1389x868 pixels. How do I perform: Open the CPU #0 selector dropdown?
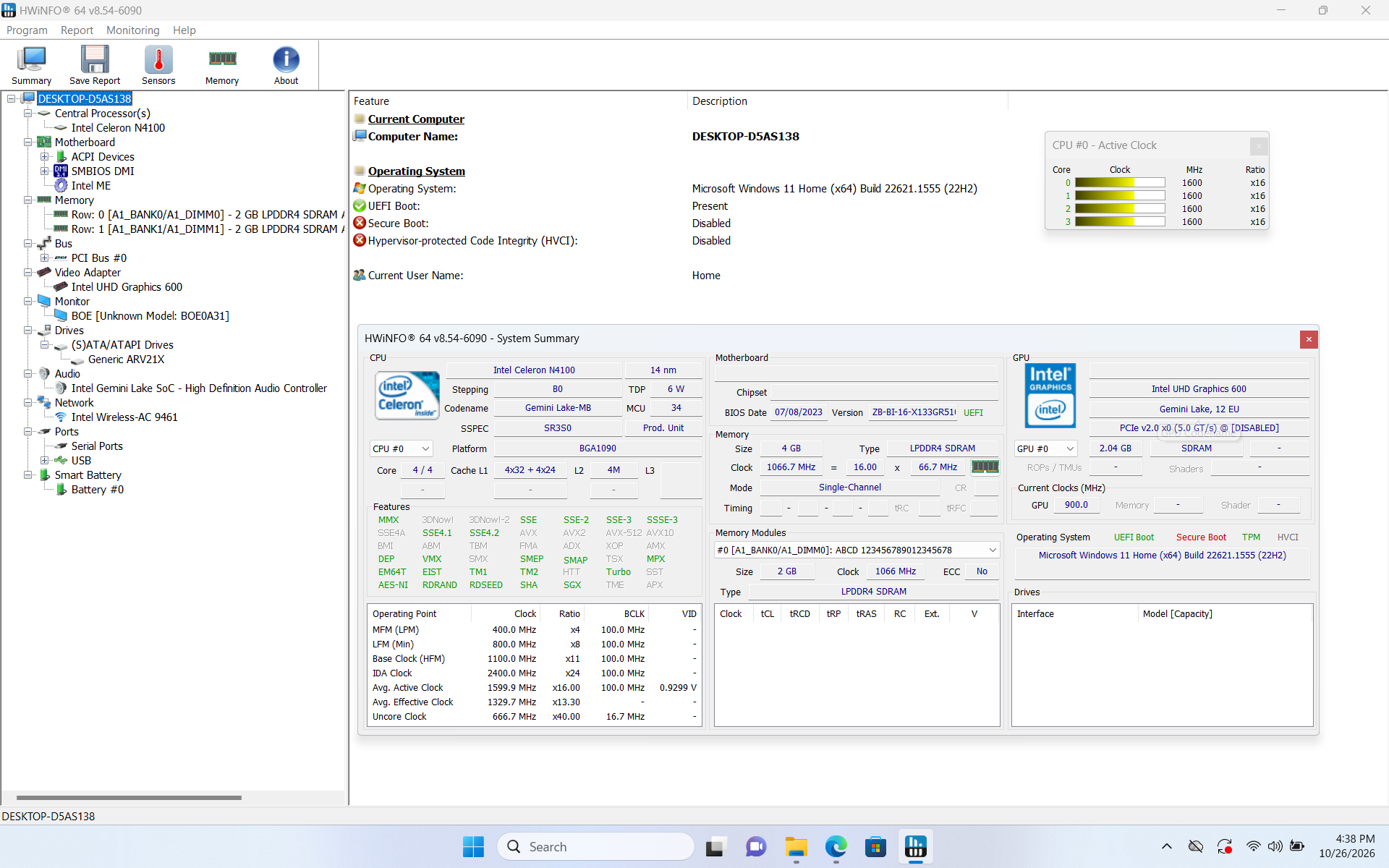[x=401, y=449]
